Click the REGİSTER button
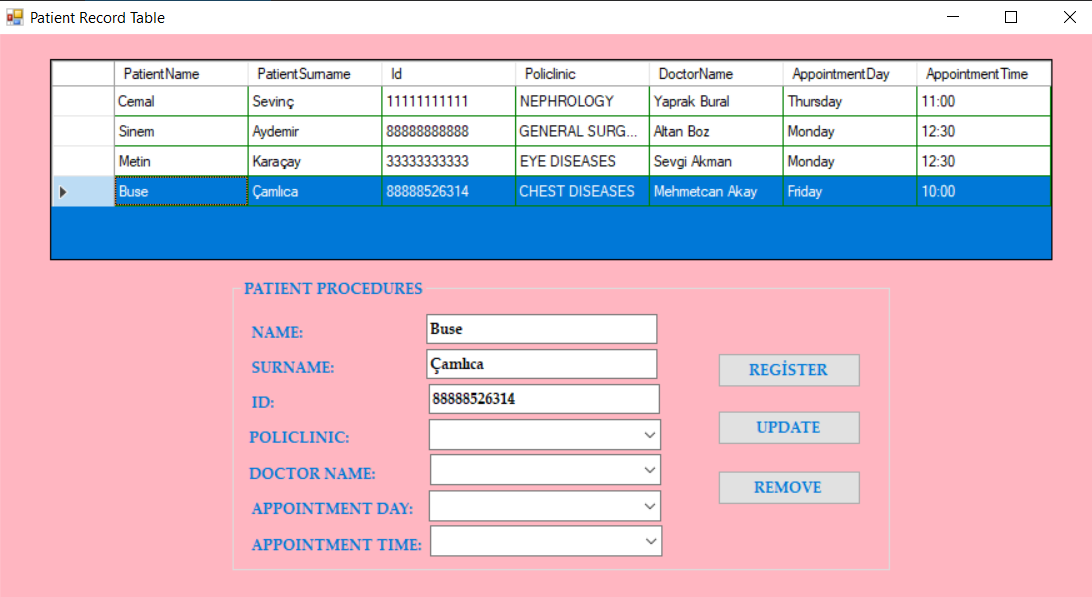 (x=789, y=370)
